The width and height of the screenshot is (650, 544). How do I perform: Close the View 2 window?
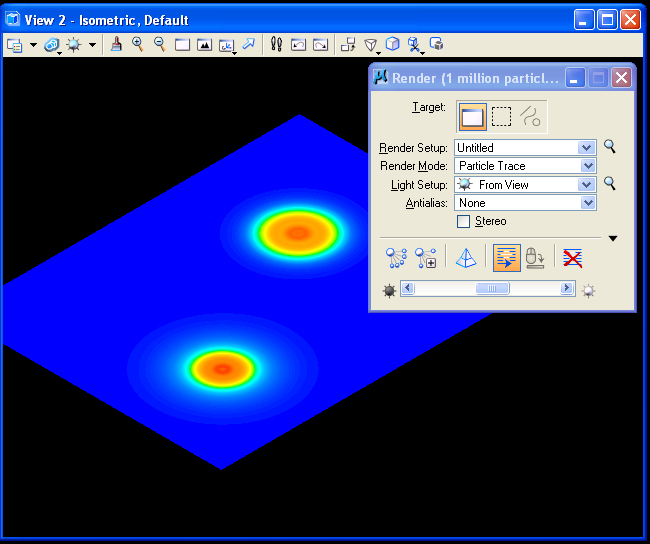(x=631, y=20)
